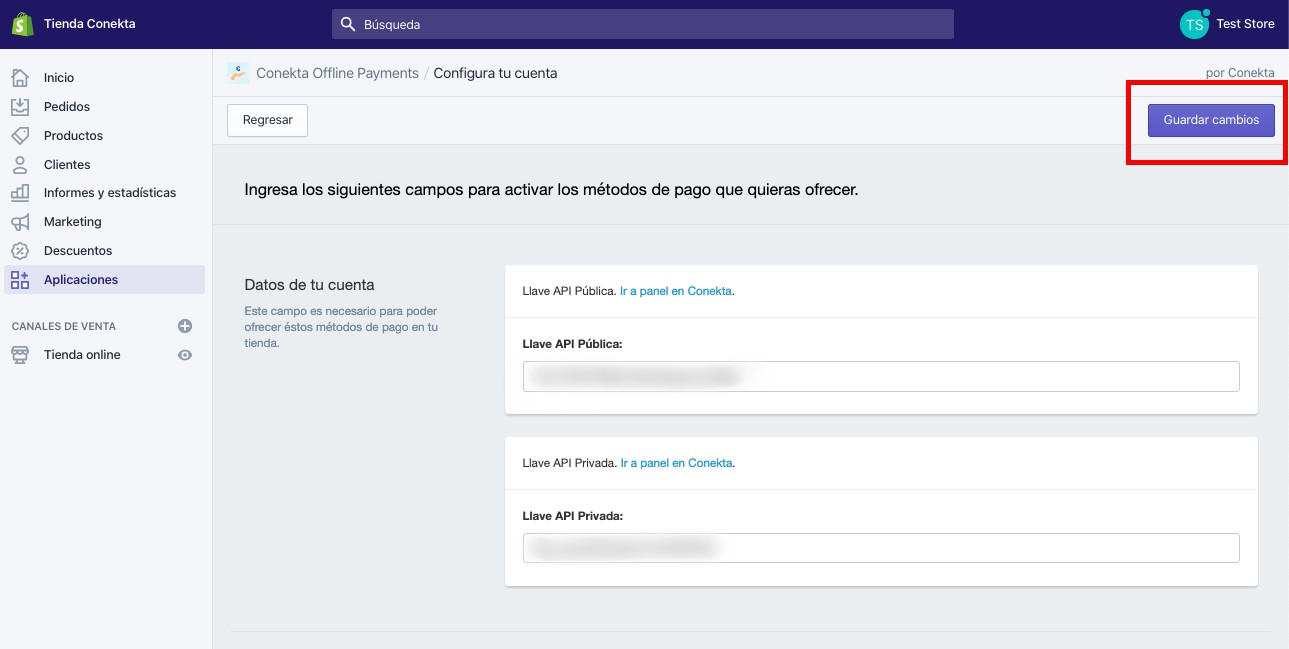This screenshot has width=1289, height=649.
Task: Click the por Conekta text
Action: pyautogui.click(x=1240, y=73)
